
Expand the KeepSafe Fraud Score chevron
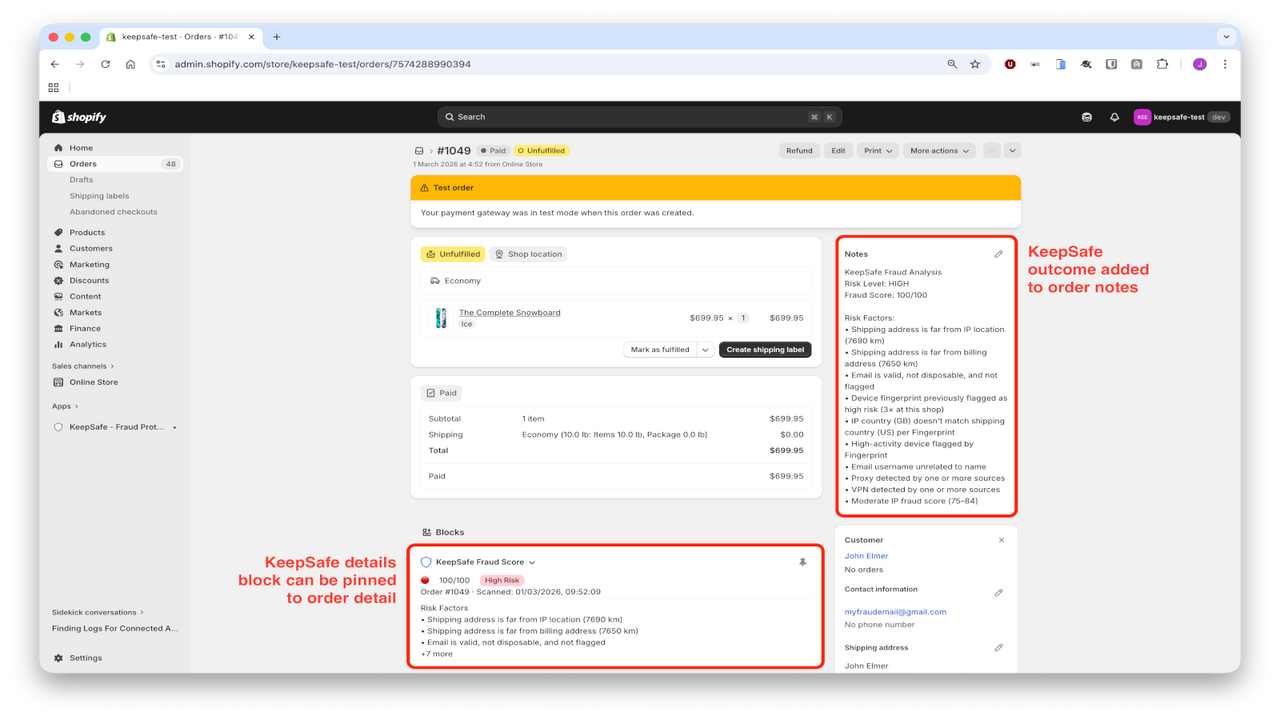click(x=532, y=563)
